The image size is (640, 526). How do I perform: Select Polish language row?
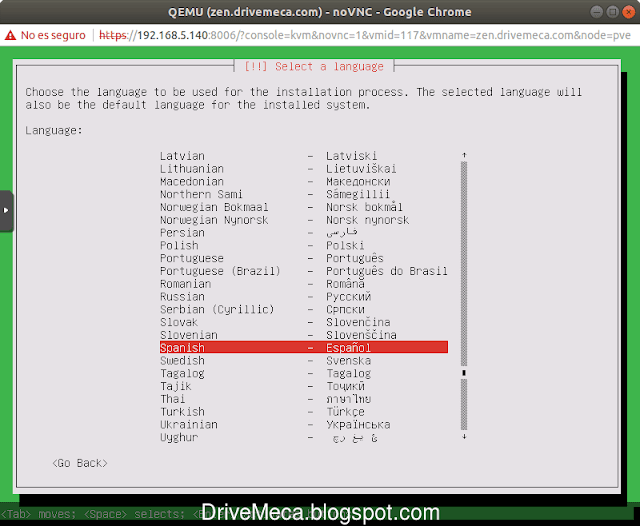(x=304, y=246)
